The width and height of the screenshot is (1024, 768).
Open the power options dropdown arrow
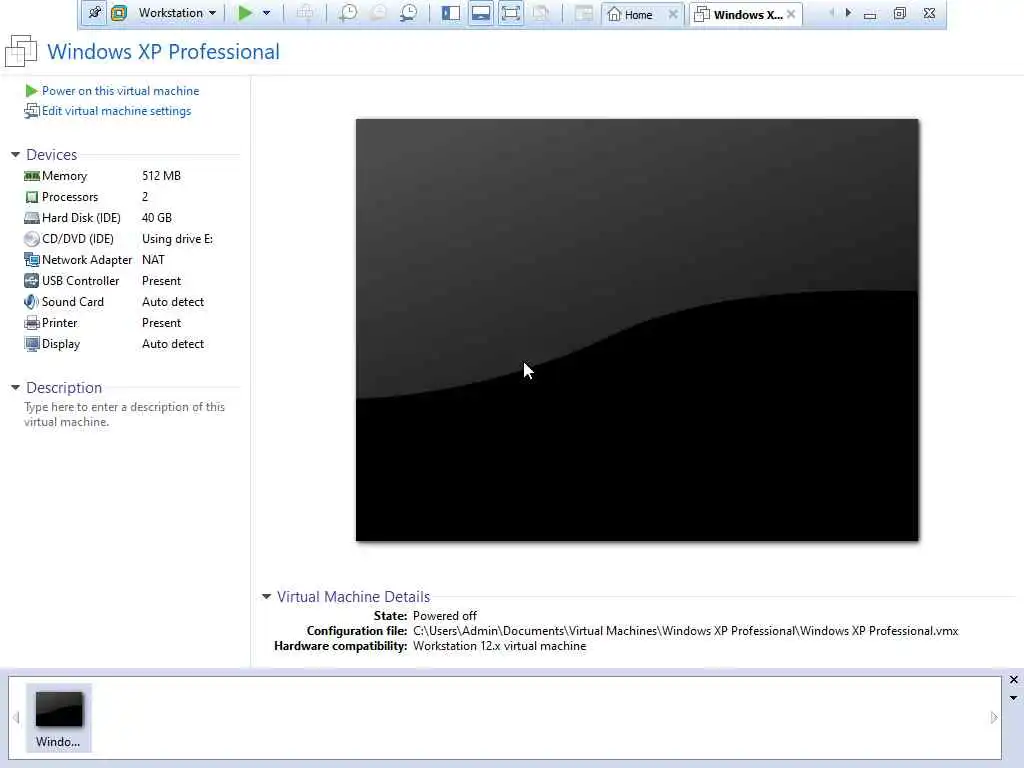(x=266, y=13)
